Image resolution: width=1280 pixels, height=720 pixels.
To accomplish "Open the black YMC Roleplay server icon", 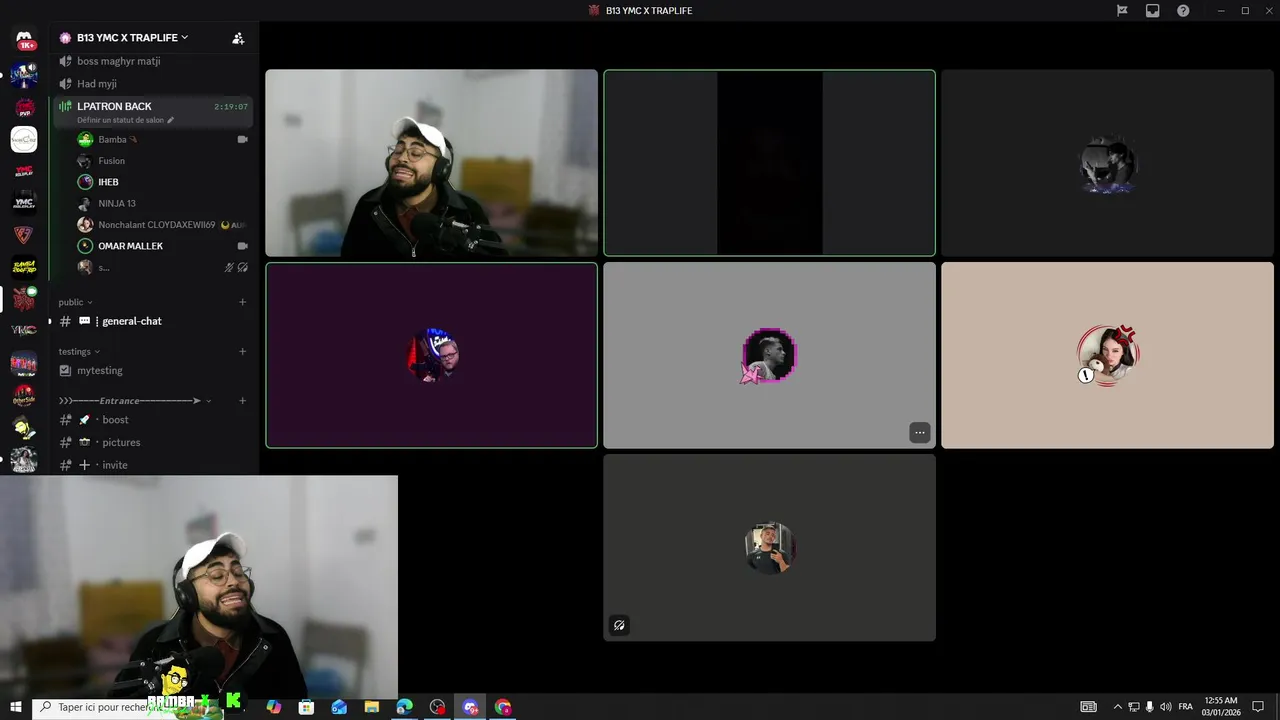I will [x=24, y=203].
